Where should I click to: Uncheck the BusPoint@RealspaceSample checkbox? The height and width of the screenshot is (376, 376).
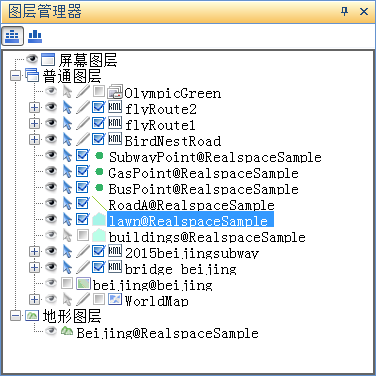(82, 187)
